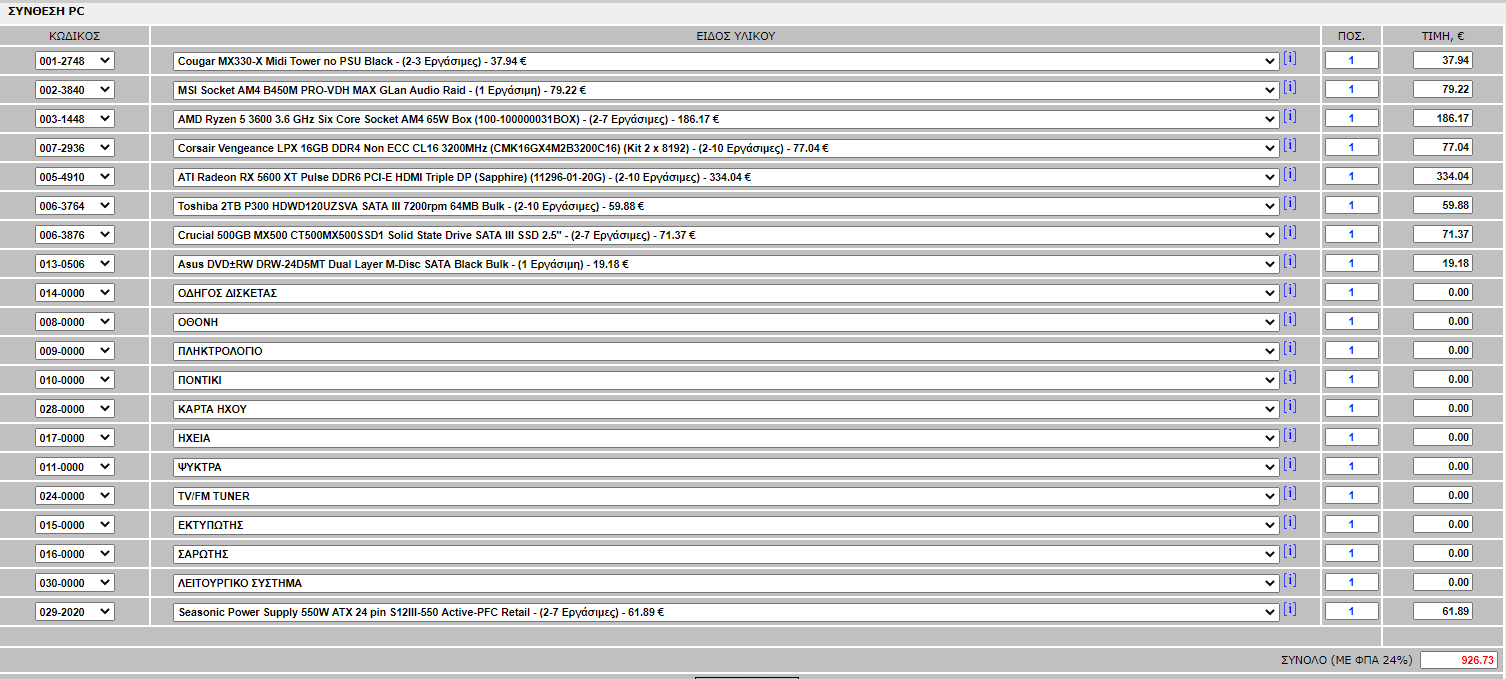
Task: Open info icon for ΠΛΗΚΤΡΟΛΟΓΙΟ row
Action: pos(1290,348)
